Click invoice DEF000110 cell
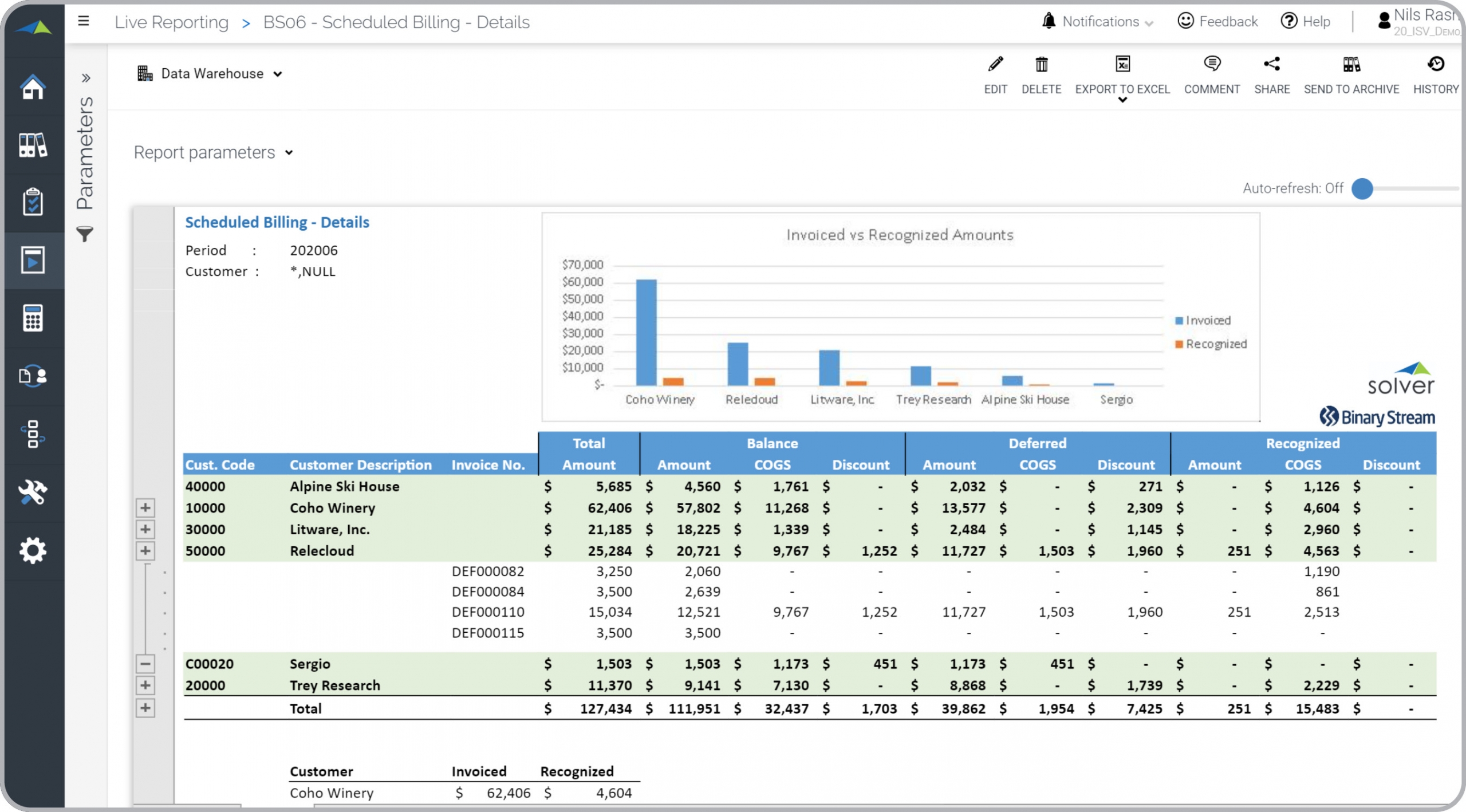 pyautogui.click(x=488, y=612)
